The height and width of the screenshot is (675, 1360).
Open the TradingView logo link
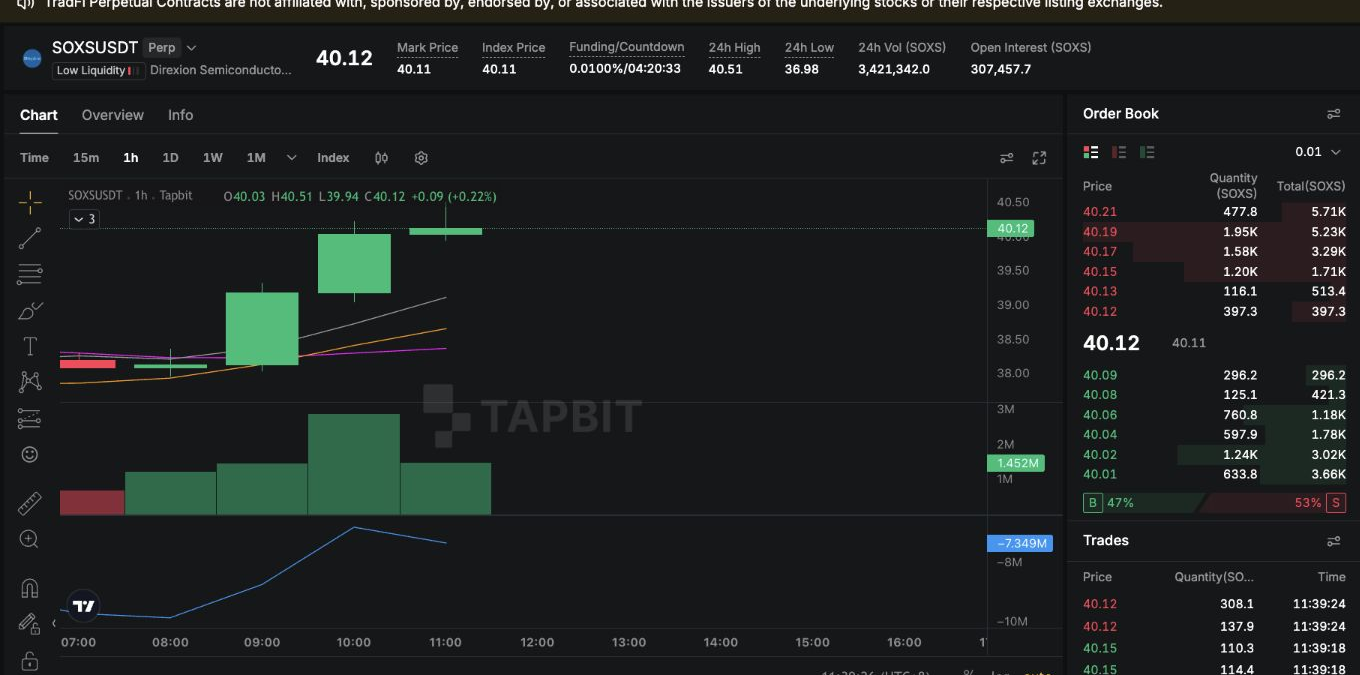(85, 606)
